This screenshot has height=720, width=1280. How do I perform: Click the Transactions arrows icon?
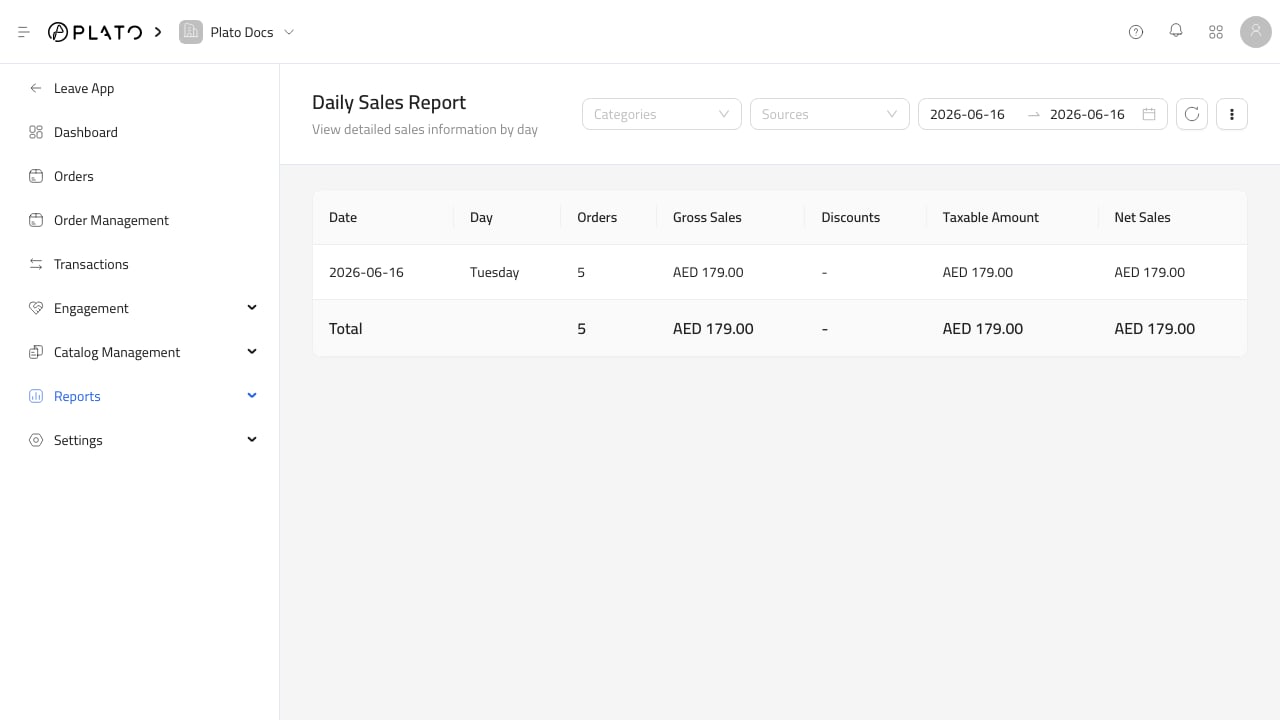(x=36, y=264)
